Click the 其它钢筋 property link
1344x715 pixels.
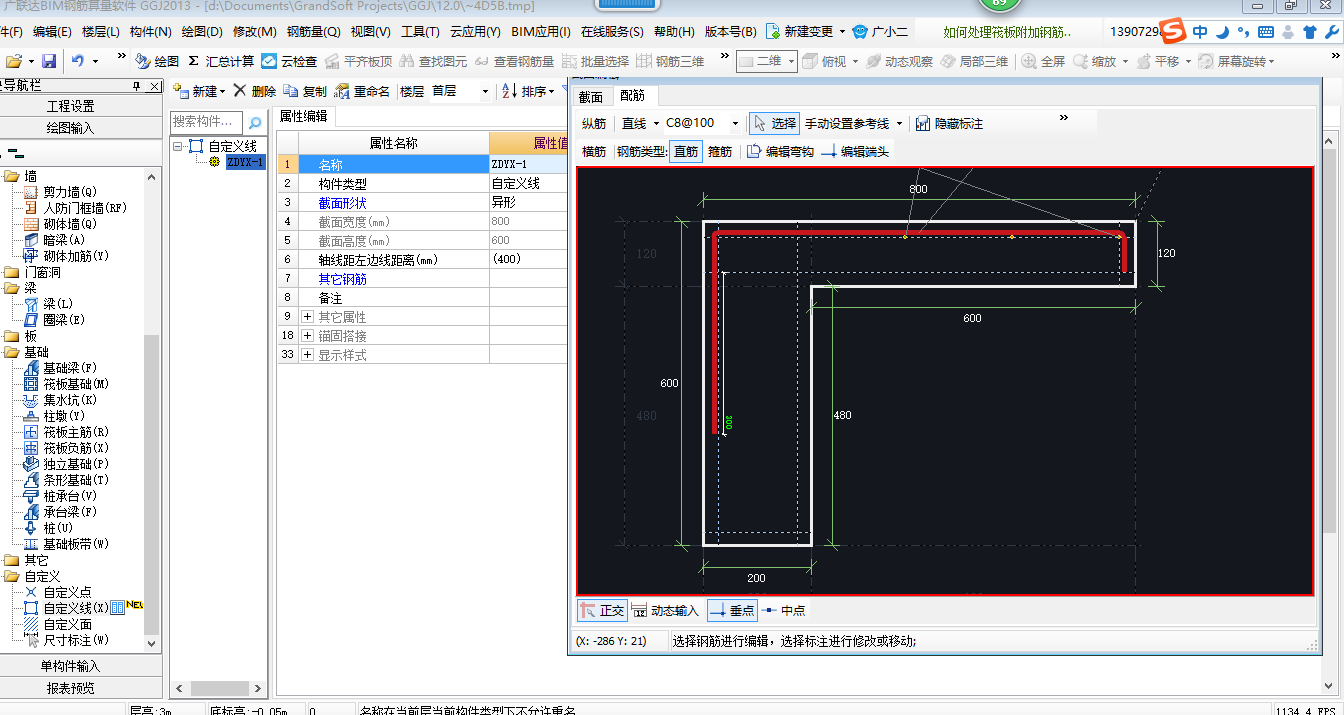pyautogui.click(x=343, y=279)
